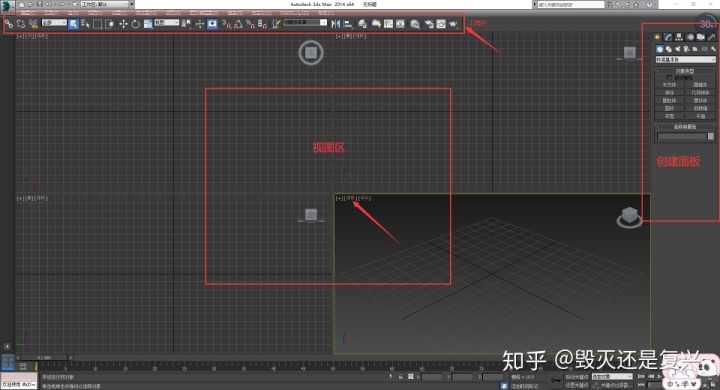Toggle the 3D Snaps button
Image resolution: width=720 pixels, height=390 pixels.
(x=226, y=23)
